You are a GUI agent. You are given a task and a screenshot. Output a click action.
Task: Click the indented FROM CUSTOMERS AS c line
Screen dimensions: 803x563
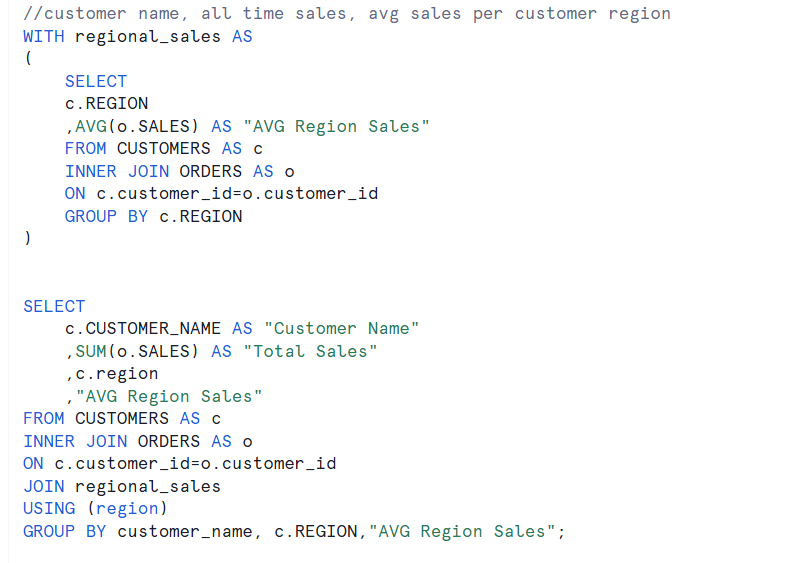[164, 149]
